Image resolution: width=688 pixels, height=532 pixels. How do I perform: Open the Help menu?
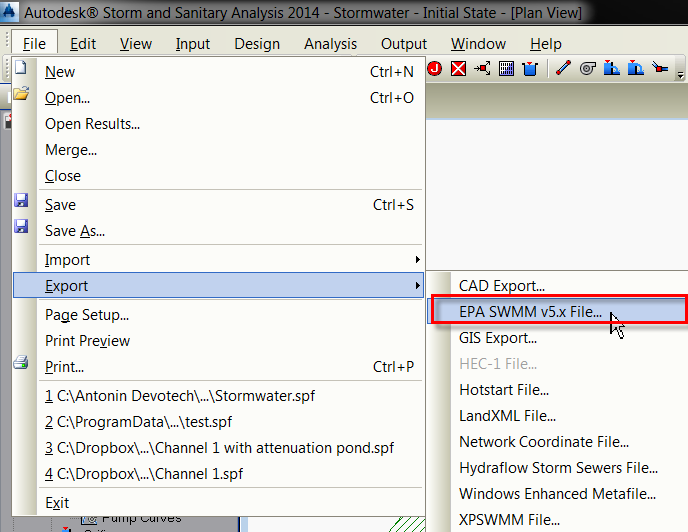coord(545,44)
